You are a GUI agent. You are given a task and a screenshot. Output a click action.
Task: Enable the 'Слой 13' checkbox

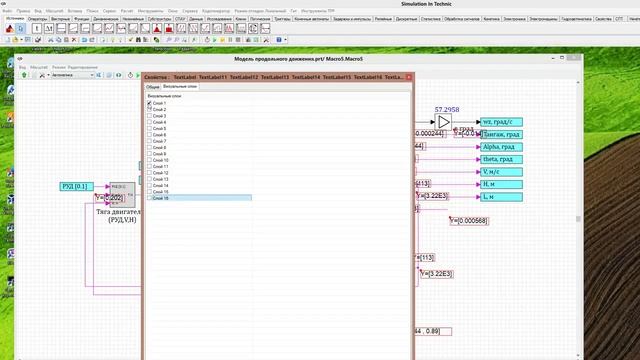pyautogui.click(x=149, y=179)
